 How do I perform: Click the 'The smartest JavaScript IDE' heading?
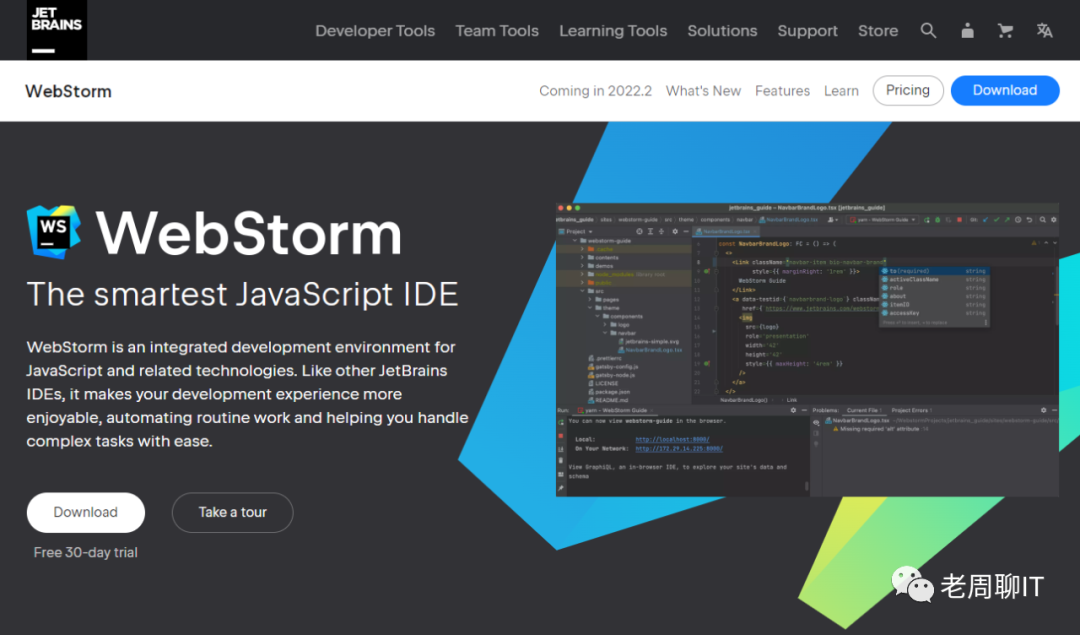pos(242,294)
